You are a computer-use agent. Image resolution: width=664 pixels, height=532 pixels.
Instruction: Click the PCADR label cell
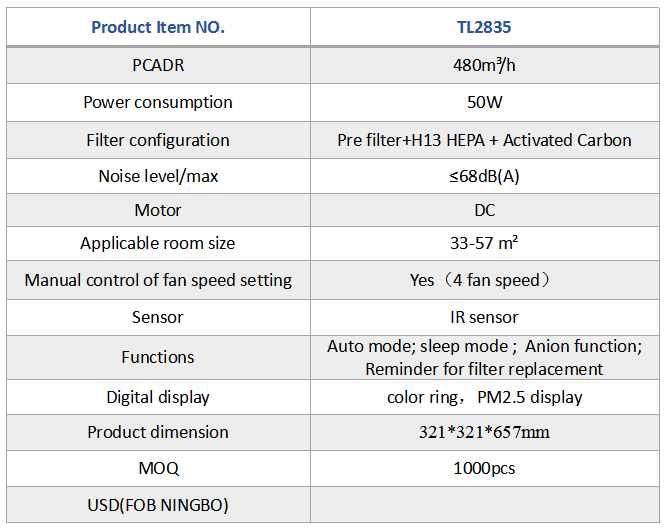[158, 65]
